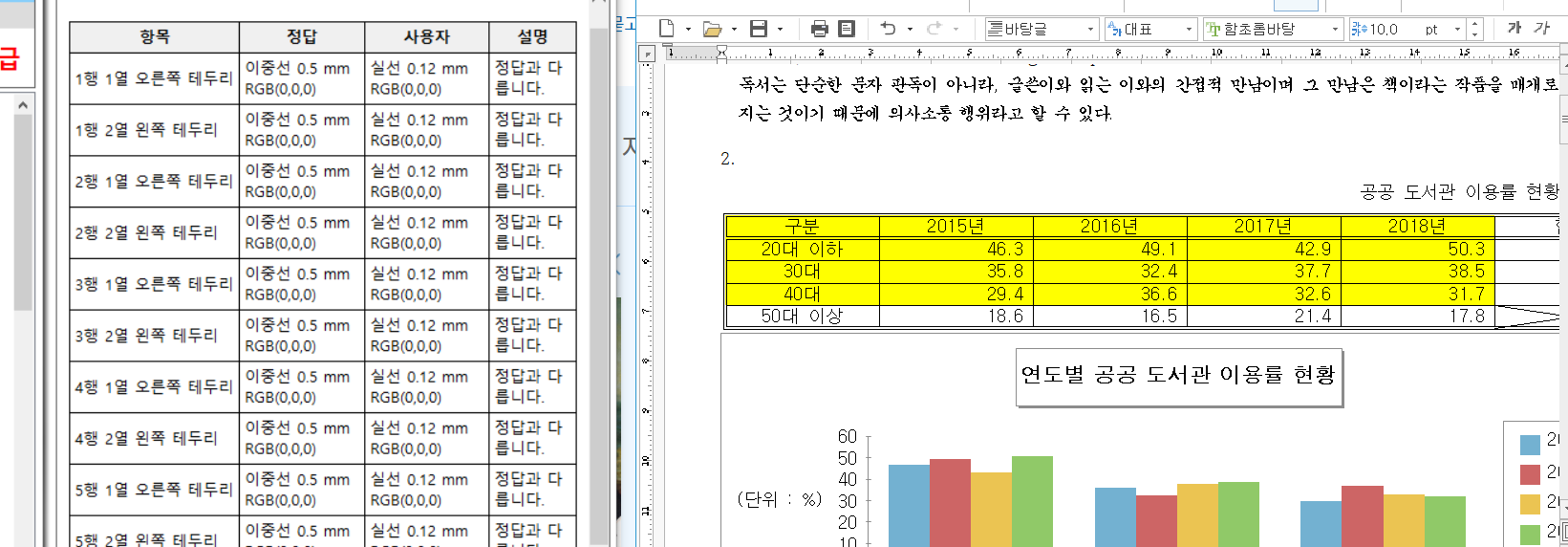Screen dimensions: 1568x547
Task: Open the 대표 language dropdown
Action: click(x=1189, y=30)
